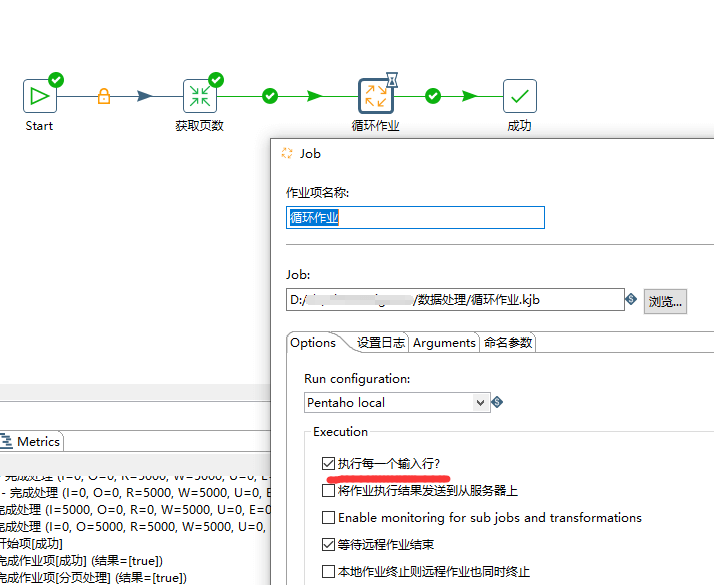Screen dimensions: 714x585
Task: Toggle the 等待远程作业结束 checkbox
Action: click(x=329, y=545)
